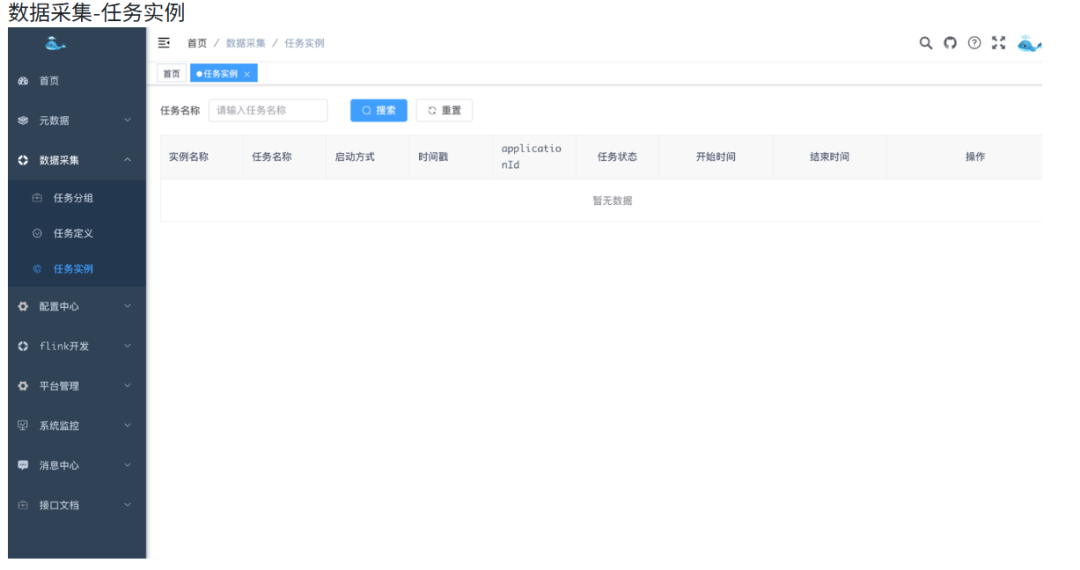Open the whale avatar user menu
This screenshot has width=1080, height=570.
pos(1029,43)
